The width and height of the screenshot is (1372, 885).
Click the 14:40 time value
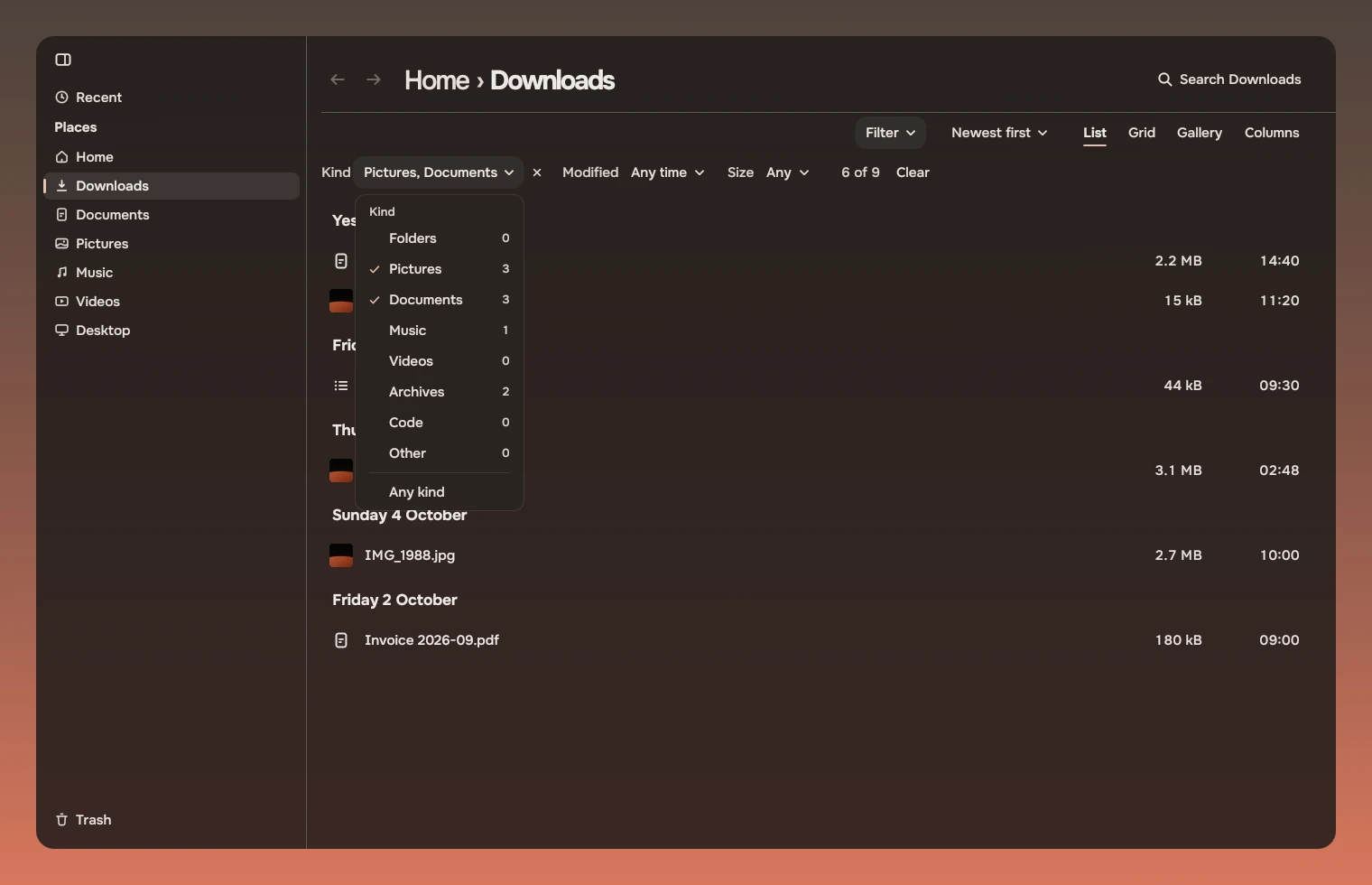tap(1279, 261)
